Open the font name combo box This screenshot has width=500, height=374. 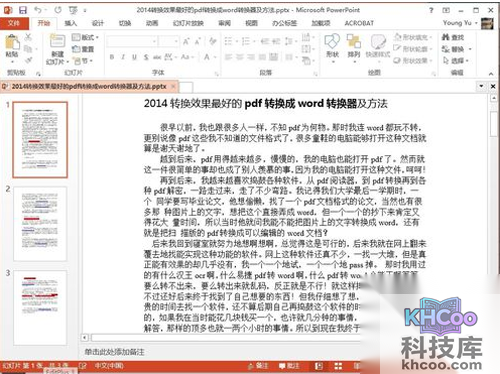pos(132,42)
